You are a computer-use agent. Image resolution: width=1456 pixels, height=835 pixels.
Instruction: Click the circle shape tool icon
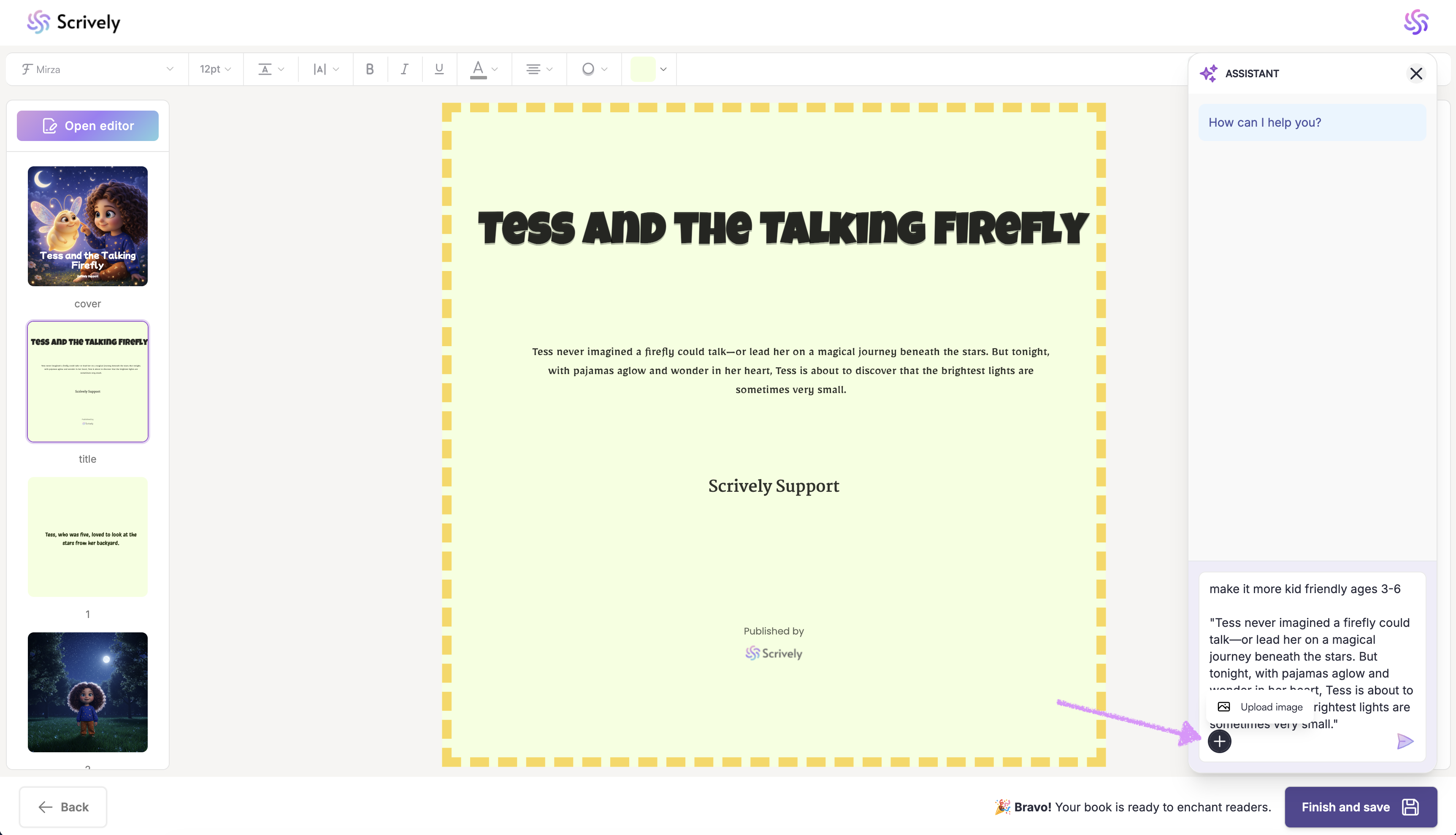[x=588, y=69]
